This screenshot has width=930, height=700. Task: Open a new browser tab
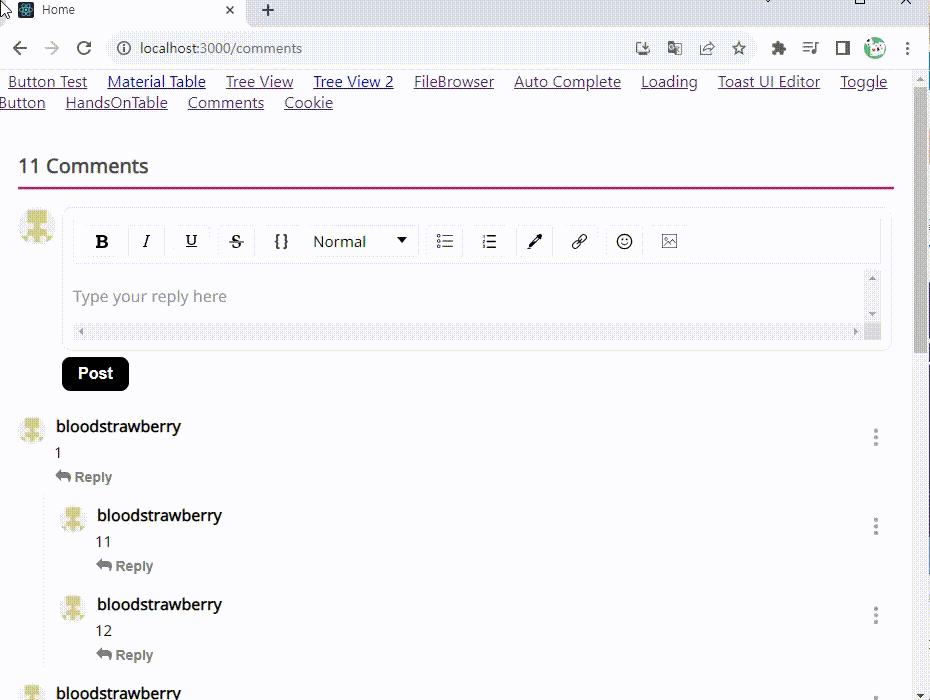coord(268,10)
